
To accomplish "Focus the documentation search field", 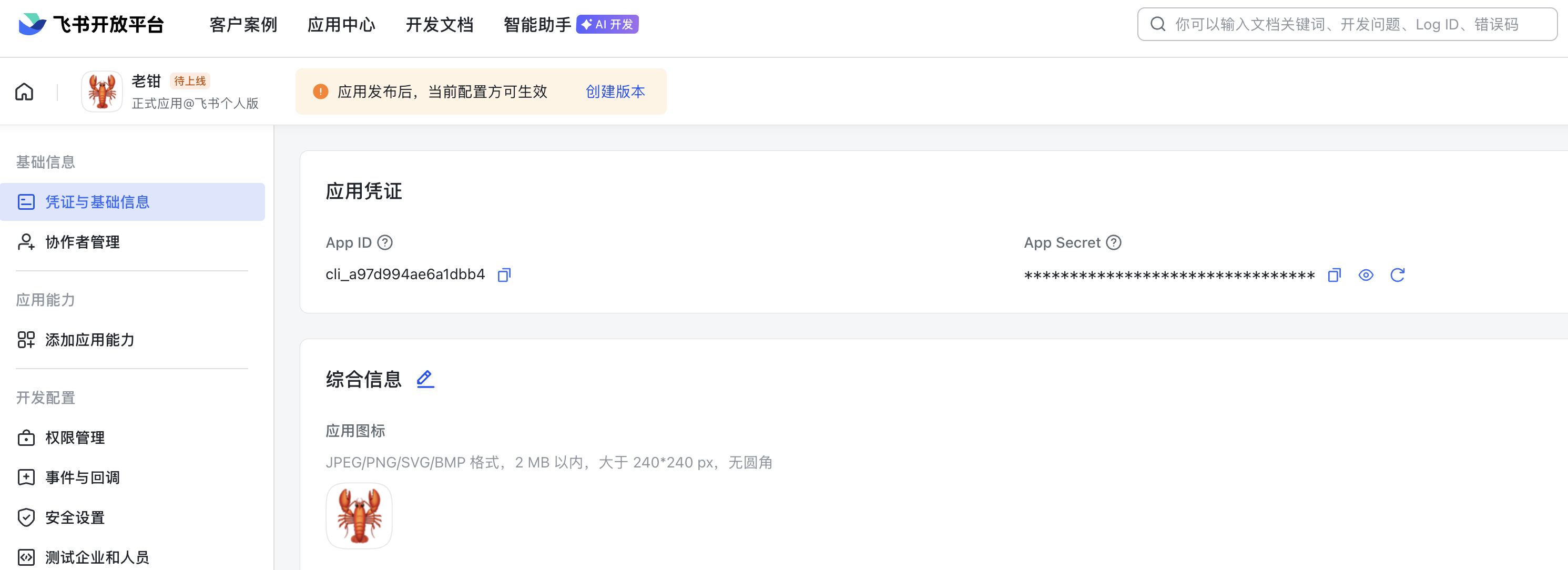I will coord(1347,24).
